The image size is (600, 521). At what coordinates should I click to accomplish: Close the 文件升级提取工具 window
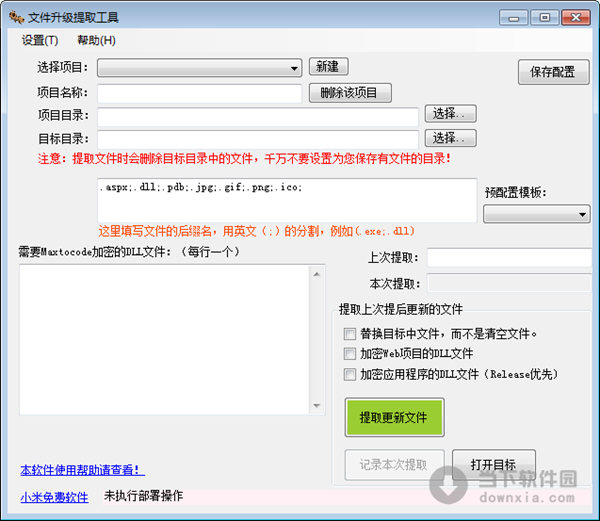[x=576, y=18]
